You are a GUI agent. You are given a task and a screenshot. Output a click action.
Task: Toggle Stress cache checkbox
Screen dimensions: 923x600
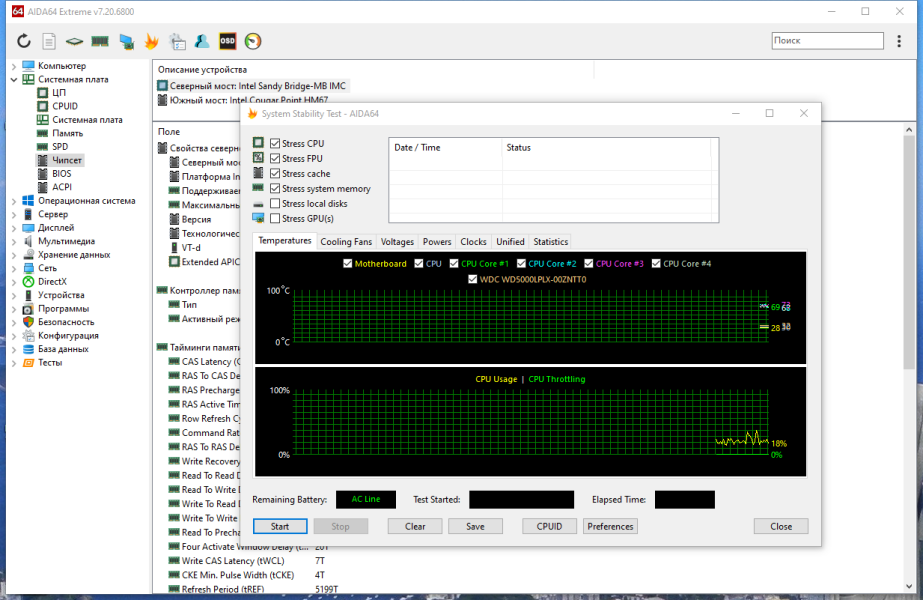coord(275,173)
